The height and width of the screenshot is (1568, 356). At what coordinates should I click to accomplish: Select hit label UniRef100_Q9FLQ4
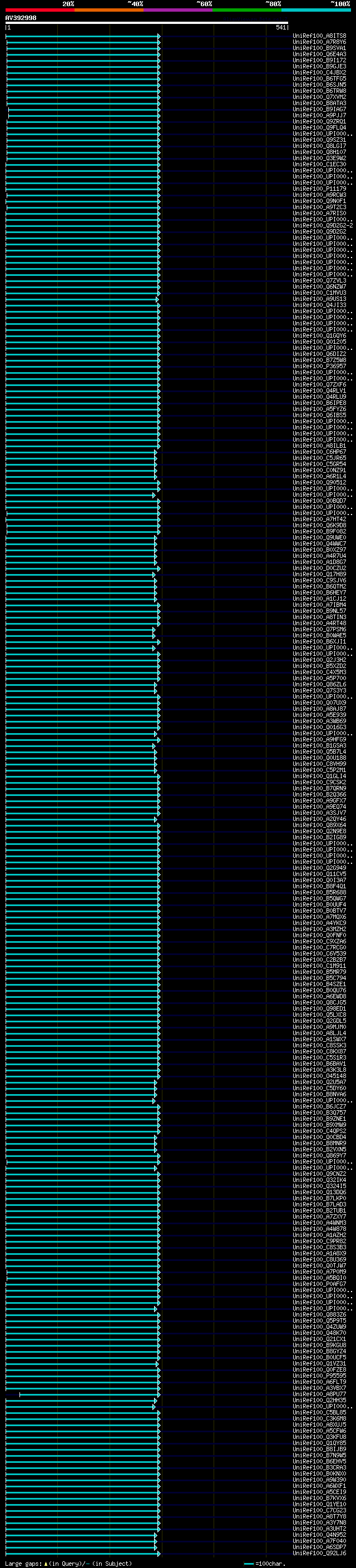(319, 128)
